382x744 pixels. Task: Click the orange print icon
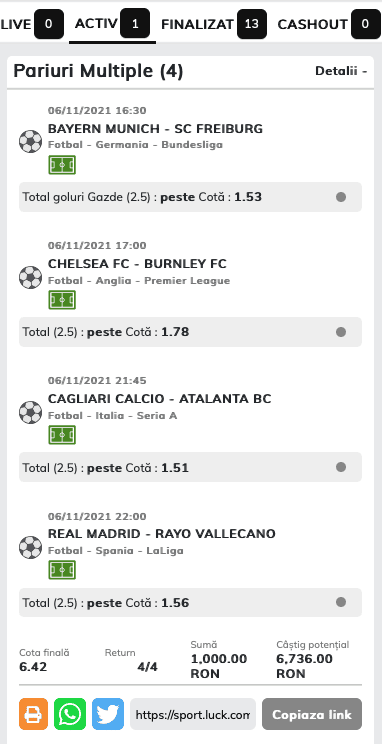point(34,714)
